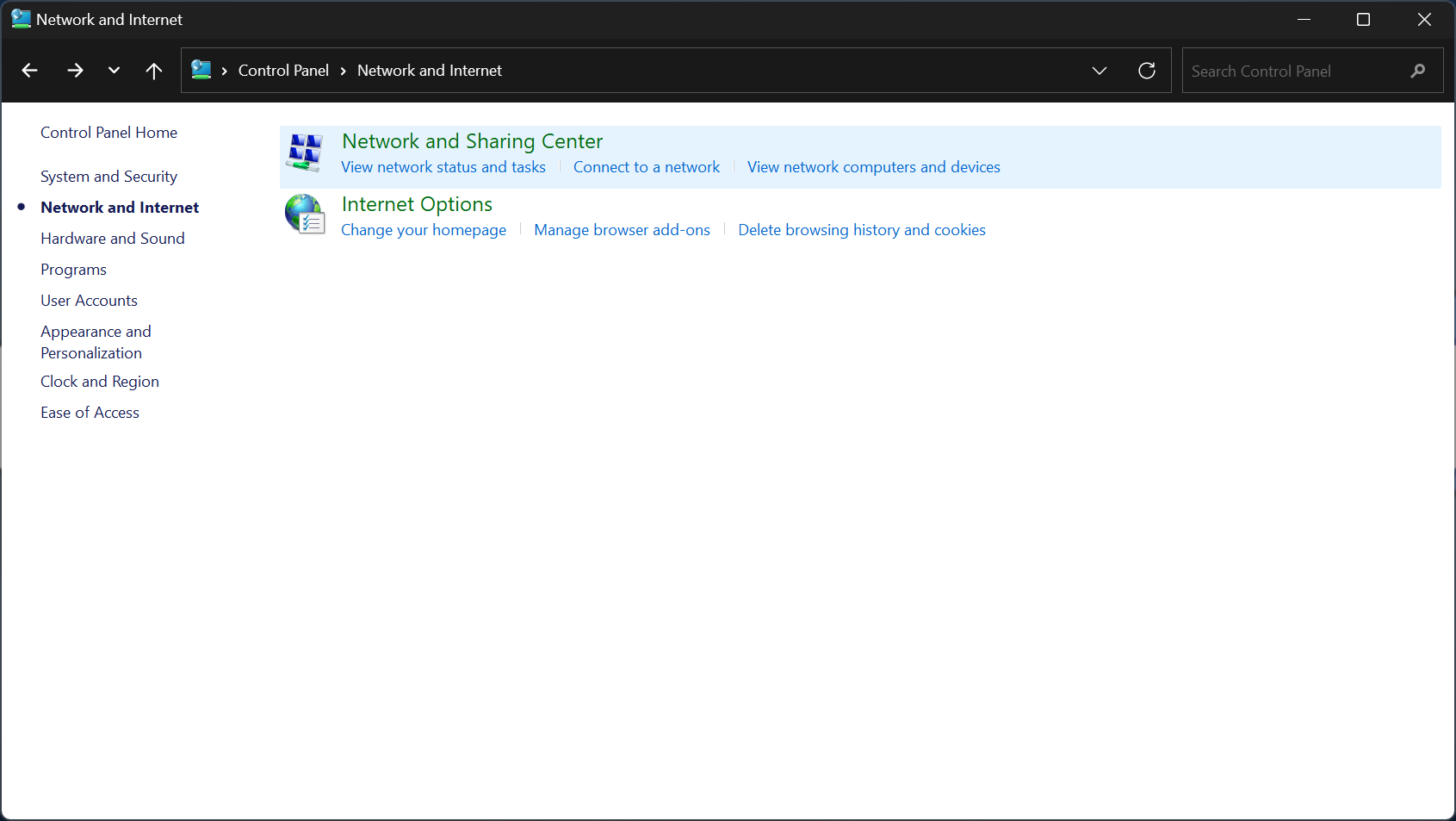Expand chevron after Control Panel breadcrumb
Viewport: 1456px width, 821px height.
click(343, 71)
